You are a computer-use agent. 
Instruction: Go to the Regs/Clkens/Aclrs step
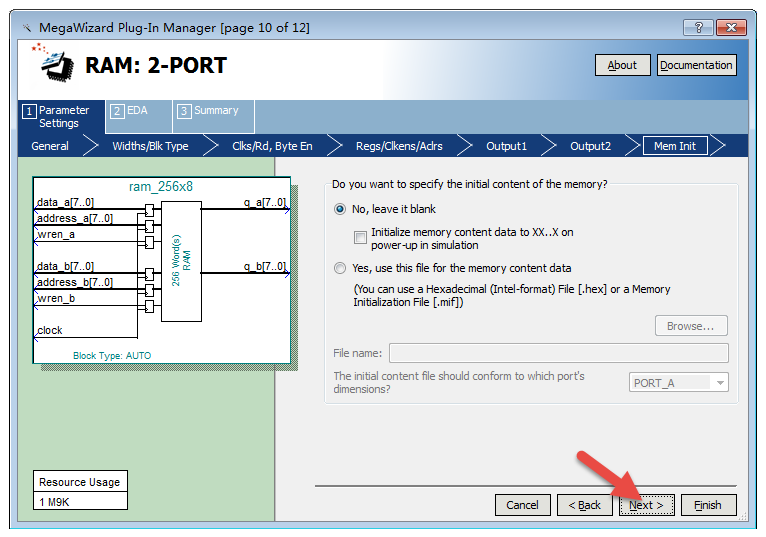[x=399, y=146]
